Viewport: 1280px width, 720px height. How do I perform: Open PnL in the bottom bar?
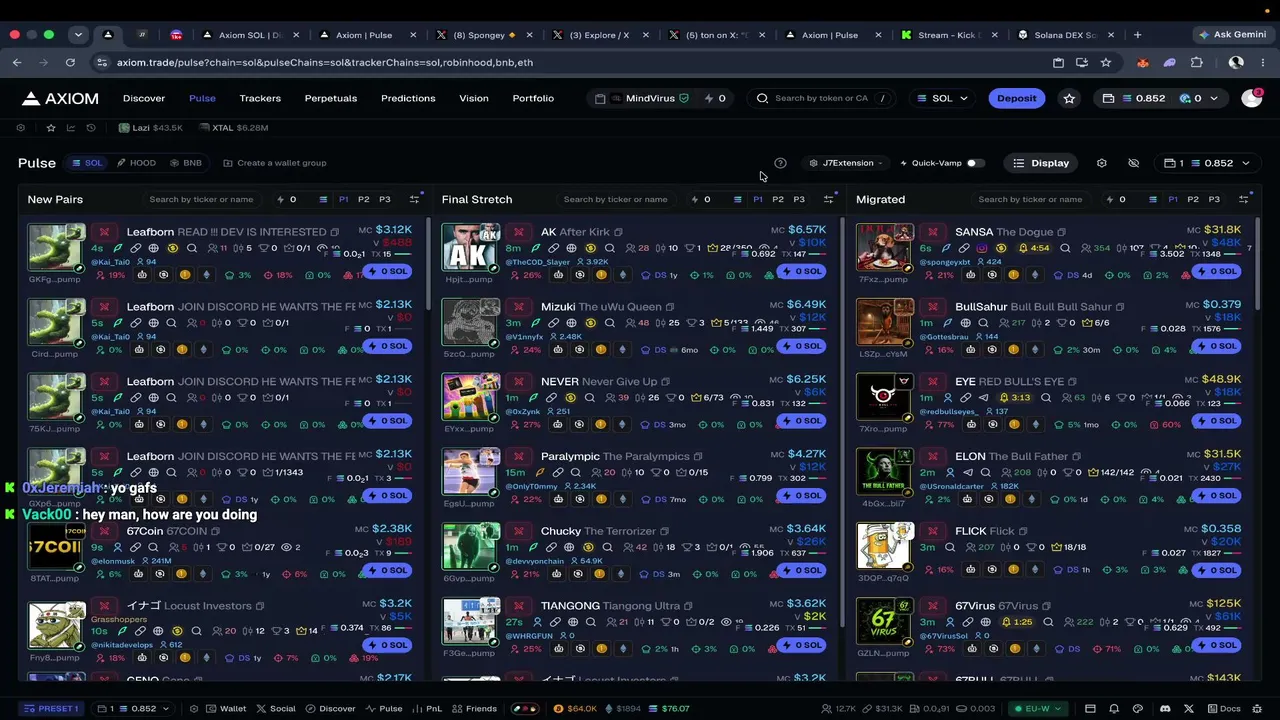point(427,709)
